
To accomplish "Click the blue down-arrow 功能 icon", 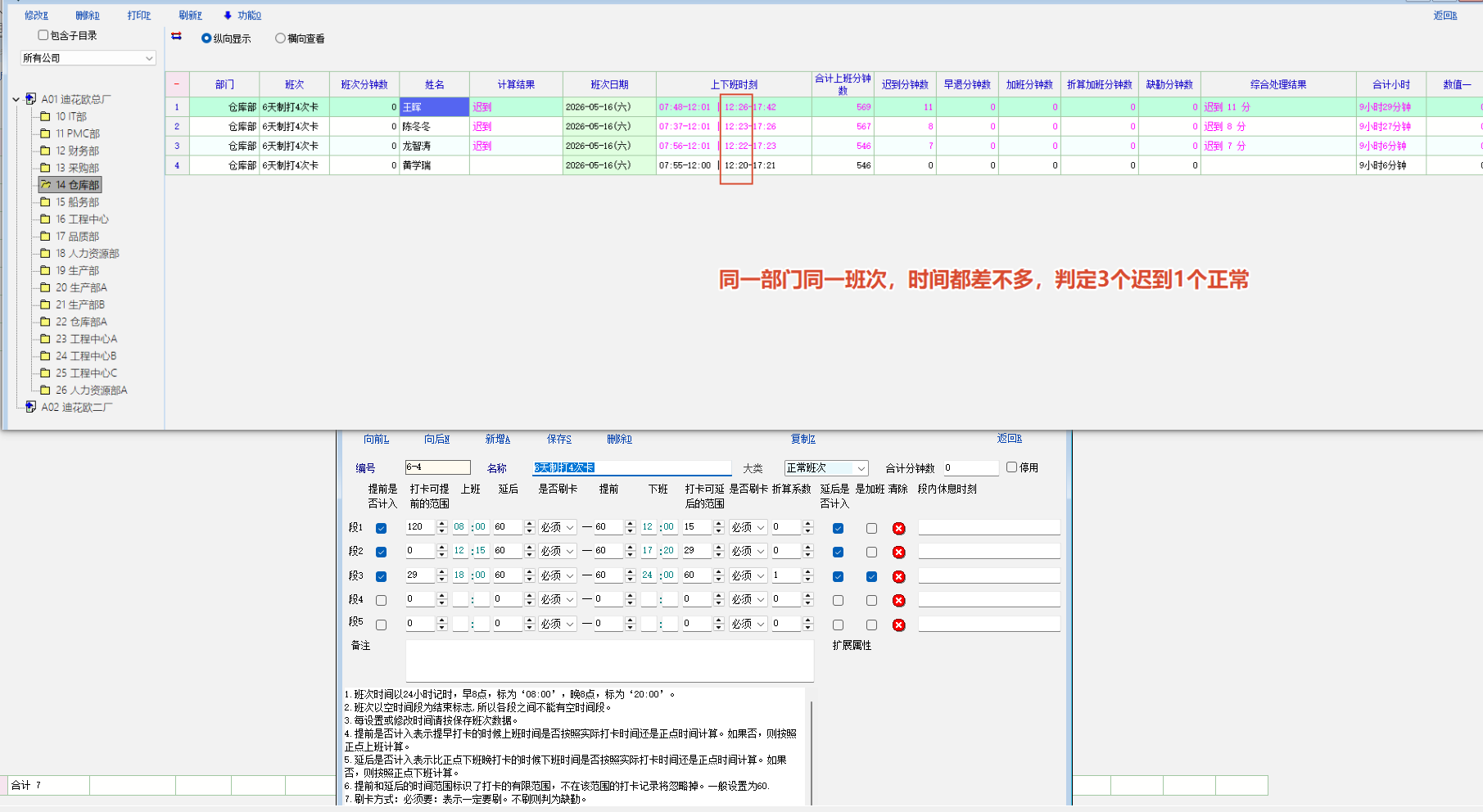I will coord(228,15).
